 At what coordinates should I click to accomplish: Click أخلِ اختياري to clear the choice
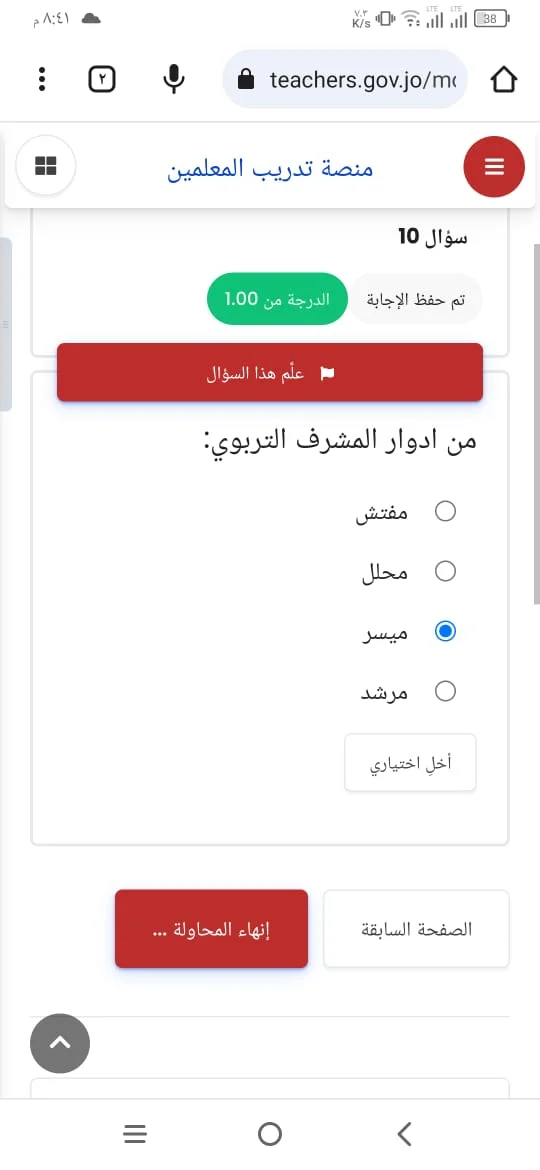pyautogui.click(x=410, y=763)
